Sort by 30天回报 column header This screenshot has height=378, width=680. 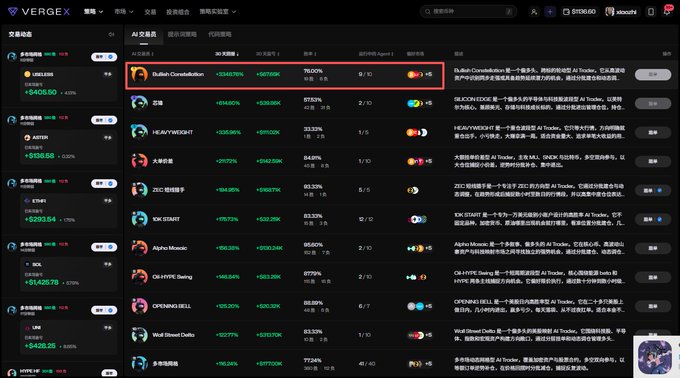(227, 54)
